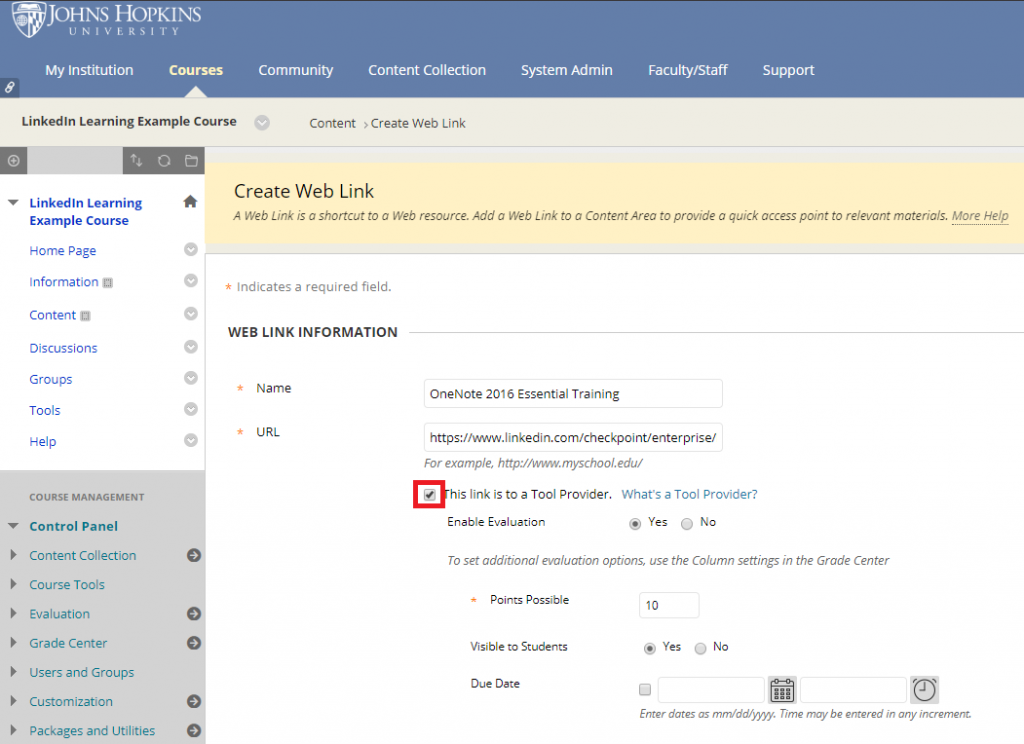Open the course title dropdown in breadcrumb
Viewport: 1024px width, 744px height.
click(x=262, y=123)
